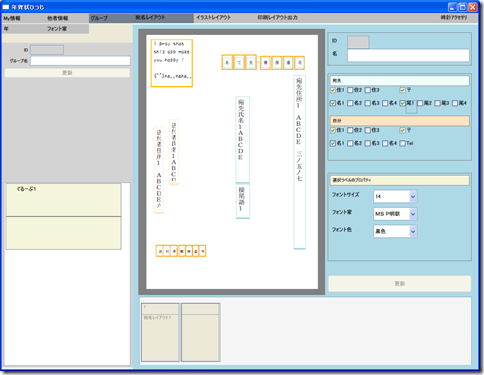The height and width of the screenshot is (375, 484).
Task: Click the 自分 section header bar
Action: coord(400,120)
